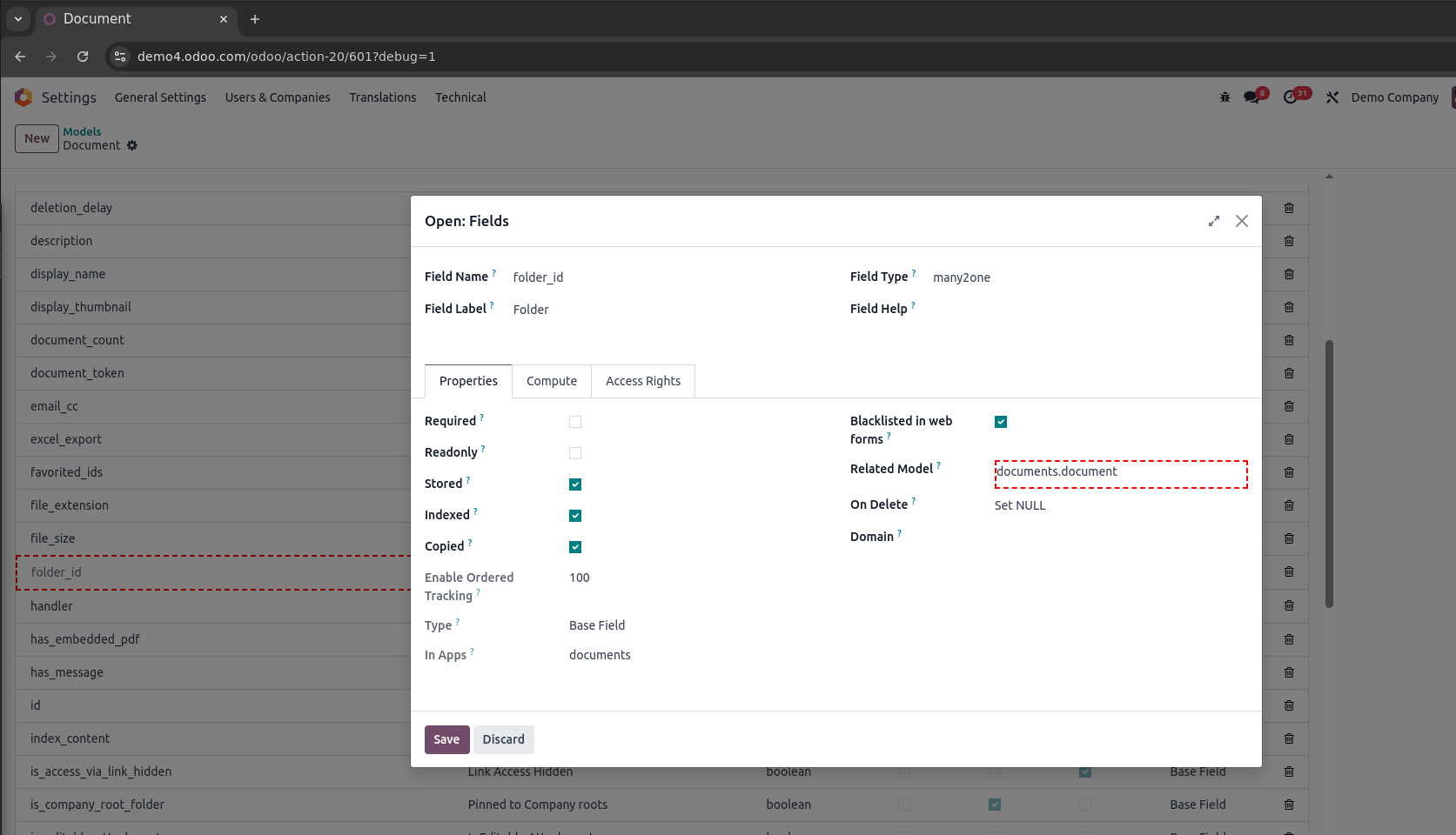Disable Blacklisted in web forms checkbox

1001,422
